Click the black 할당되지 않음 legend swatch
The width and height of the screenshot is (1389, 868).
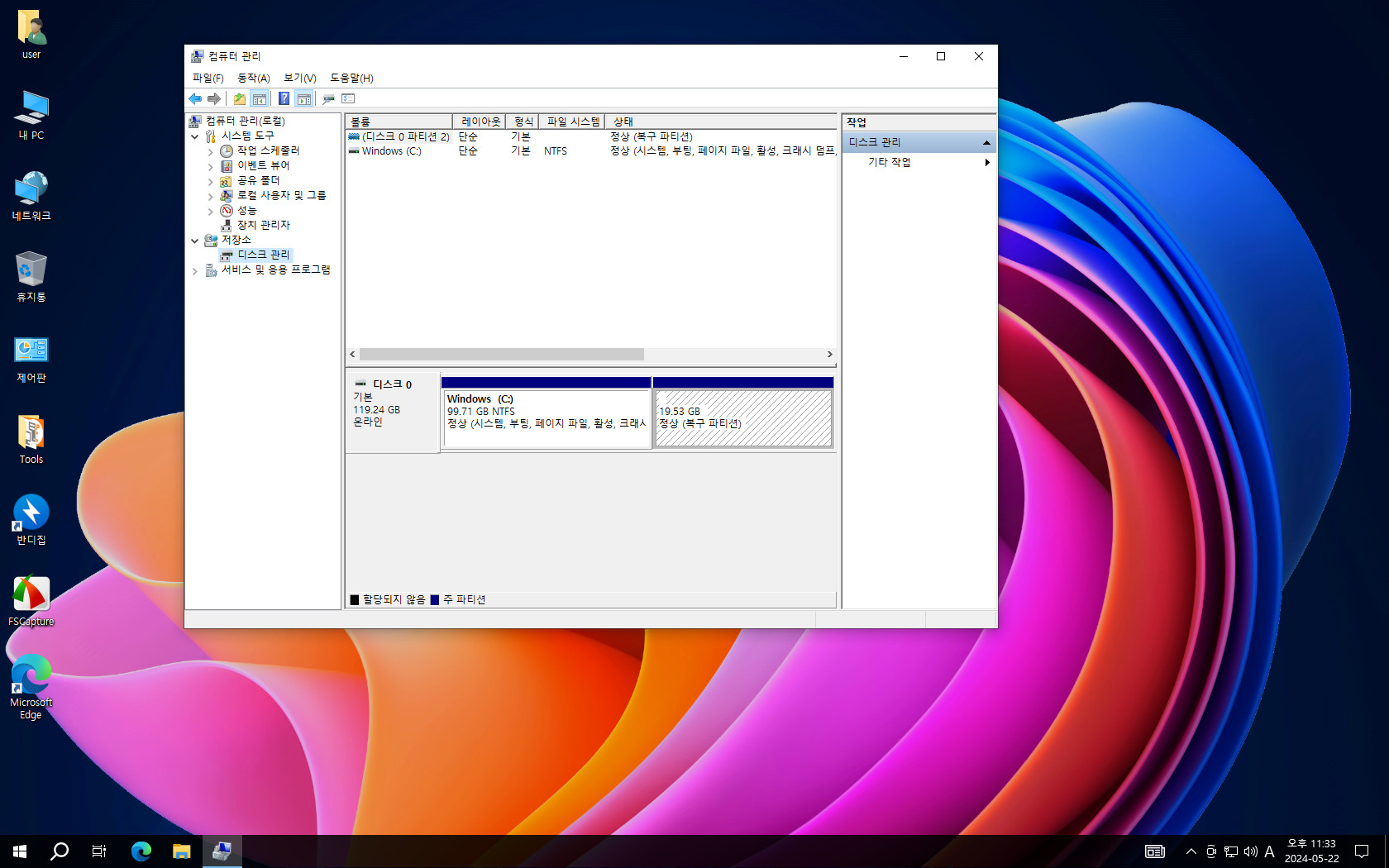[355, 600]
